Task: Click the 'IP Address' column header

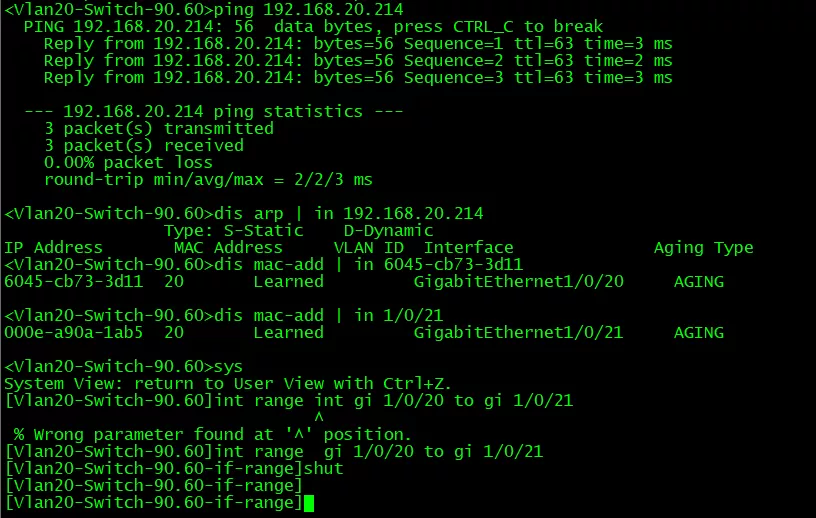Action: tap(53, 248)
